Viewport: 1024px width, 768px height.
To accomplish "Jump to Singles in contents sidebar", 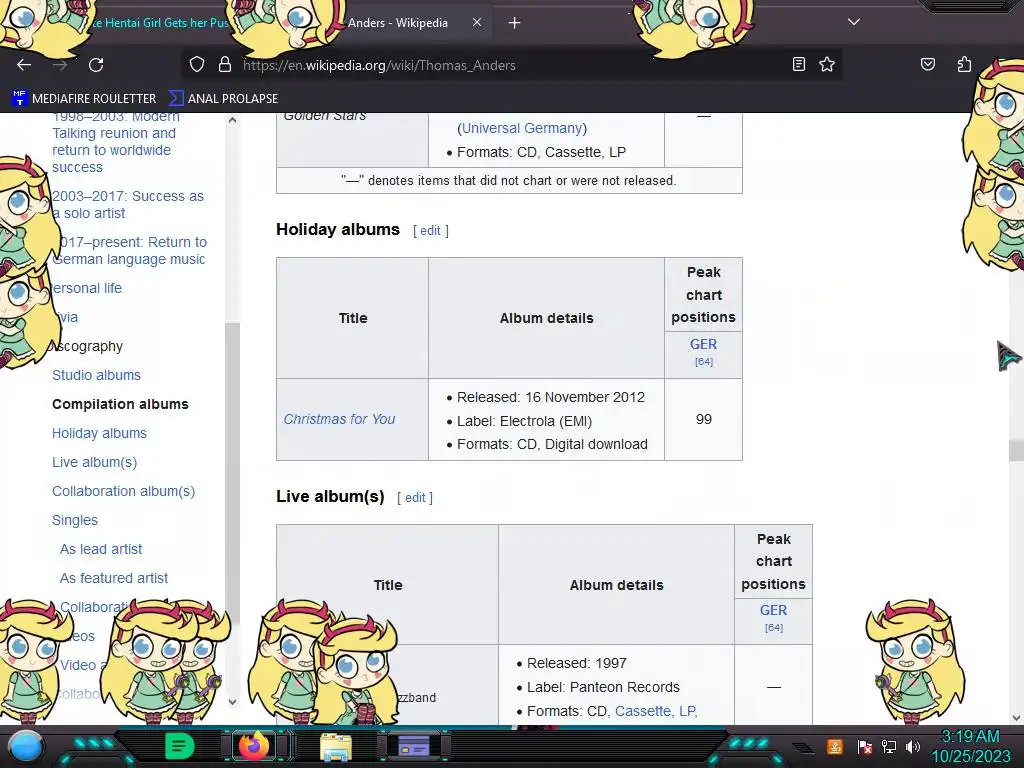I will [75, 520].
